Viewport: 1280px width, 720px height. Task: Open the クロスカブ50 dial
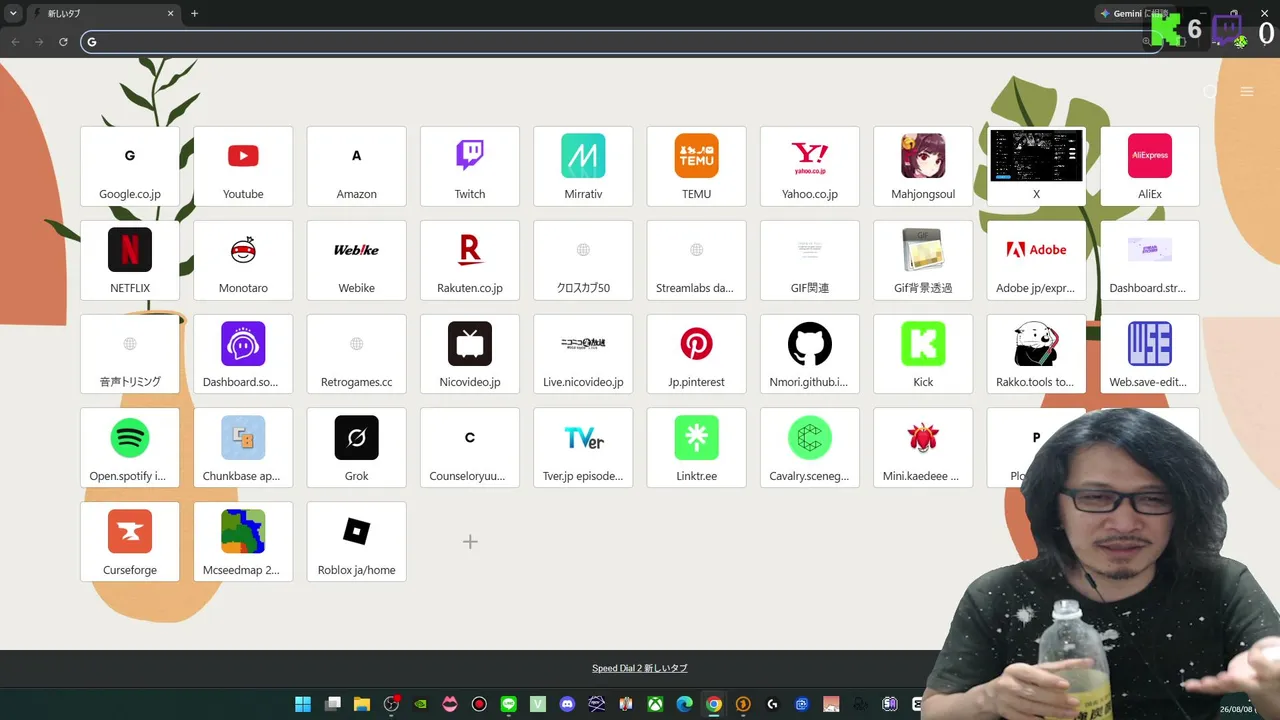click(583, 260)
